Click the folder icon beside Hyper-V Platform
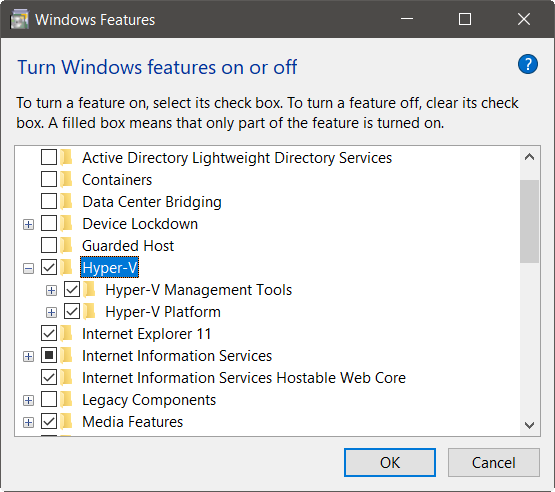This screenshot has height=492, width=555. [x=89, y=311]
